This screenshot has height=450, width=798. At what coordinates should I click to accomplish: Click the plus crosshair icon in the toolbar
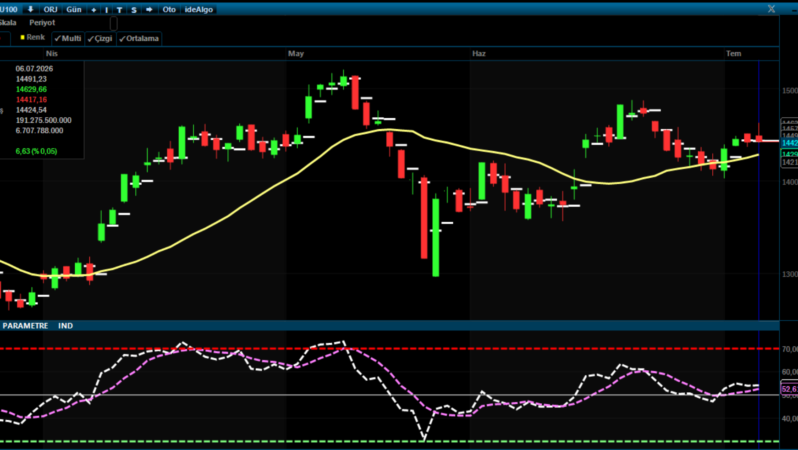click(94, 10)
